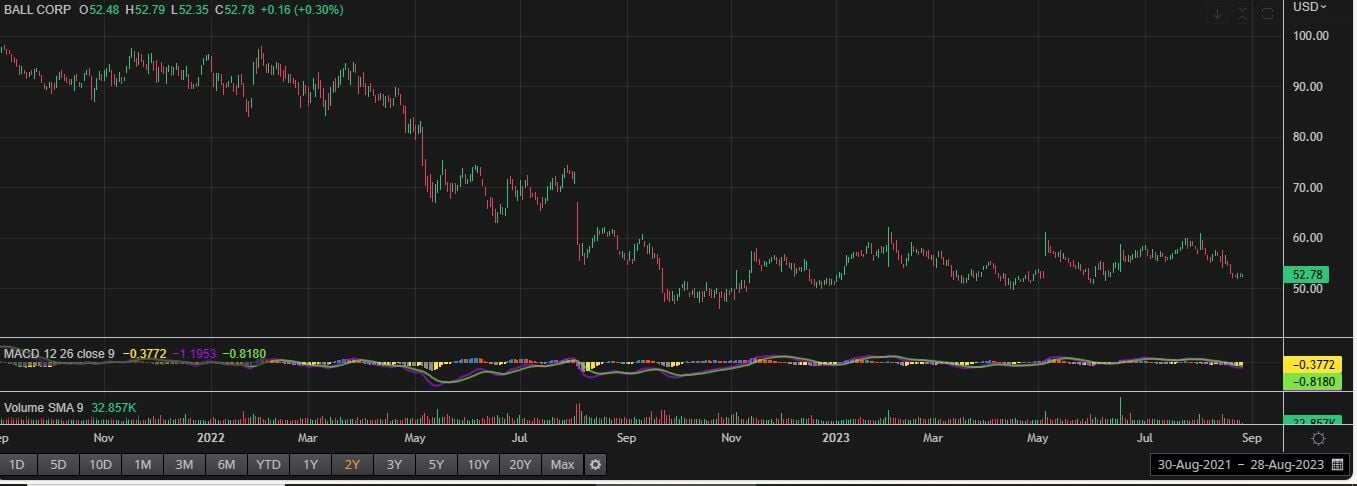Switch to 3Y range

[394, 465]
